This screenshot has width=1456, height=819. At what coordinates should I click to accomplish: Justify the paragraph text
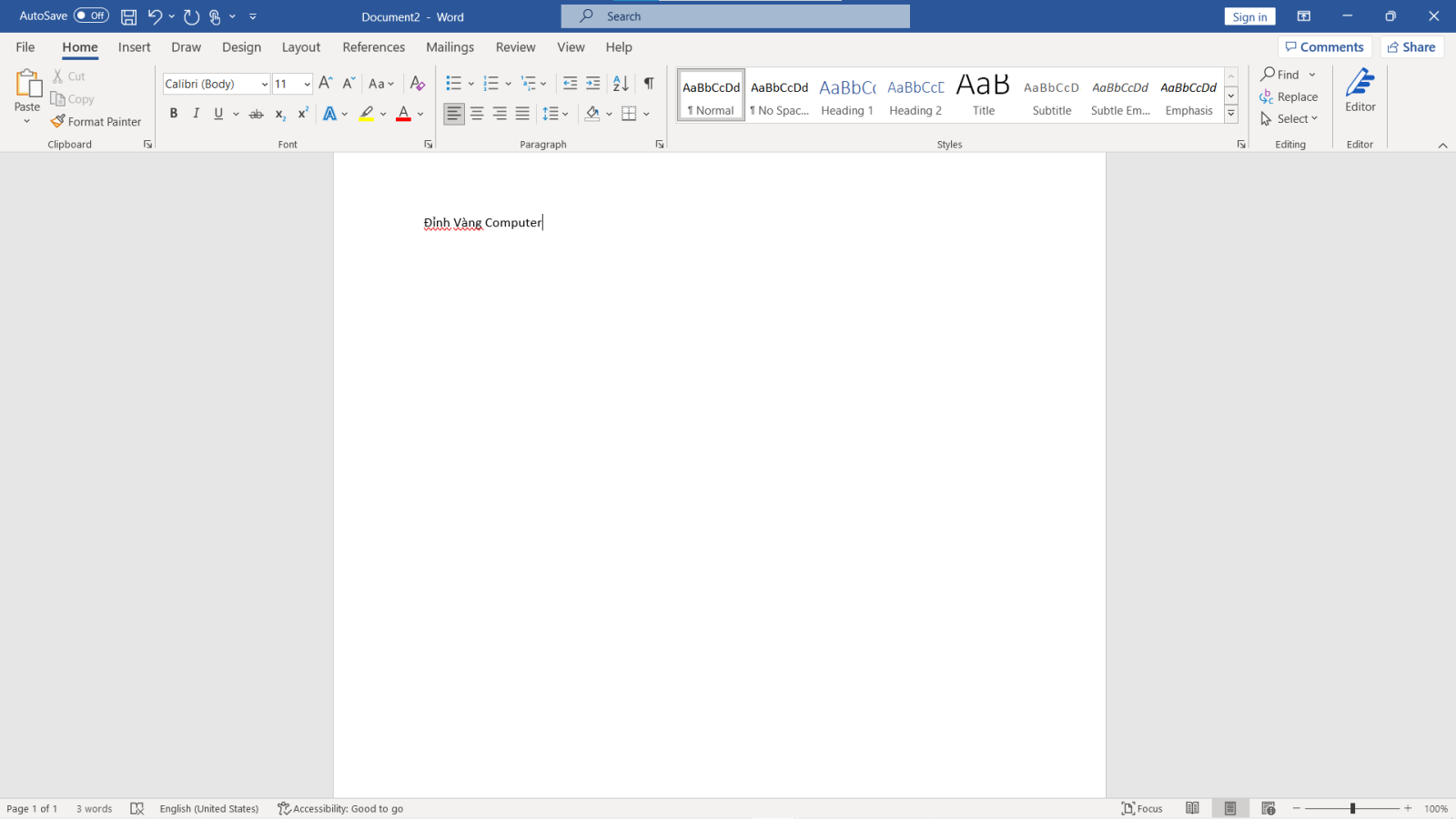pos(522,114)
